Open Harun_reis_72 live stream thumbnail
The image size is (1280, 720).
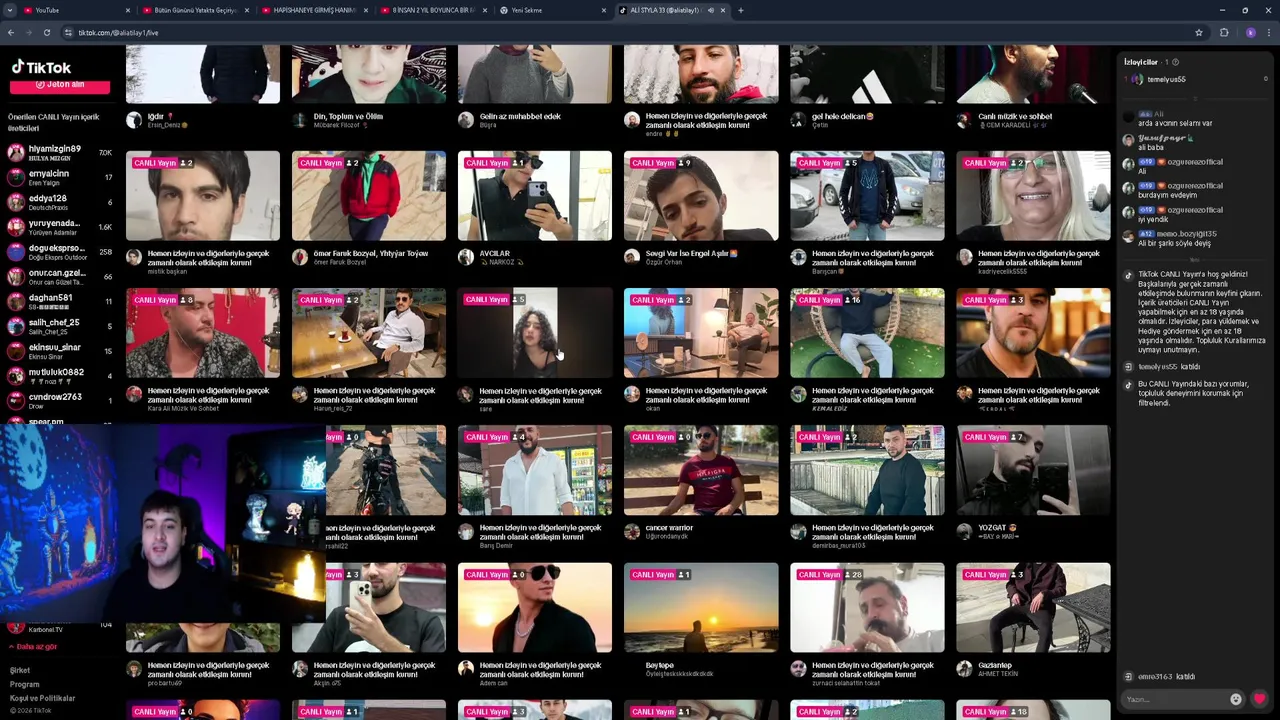coord(369,333)
